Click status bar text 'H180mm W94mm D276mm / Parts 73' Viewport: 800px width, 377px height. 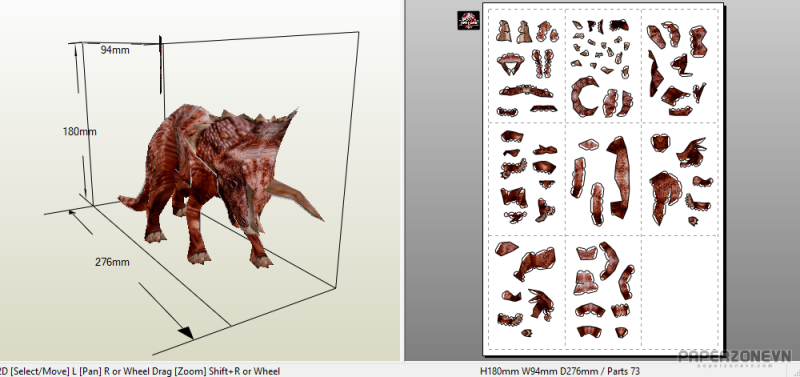560,371
